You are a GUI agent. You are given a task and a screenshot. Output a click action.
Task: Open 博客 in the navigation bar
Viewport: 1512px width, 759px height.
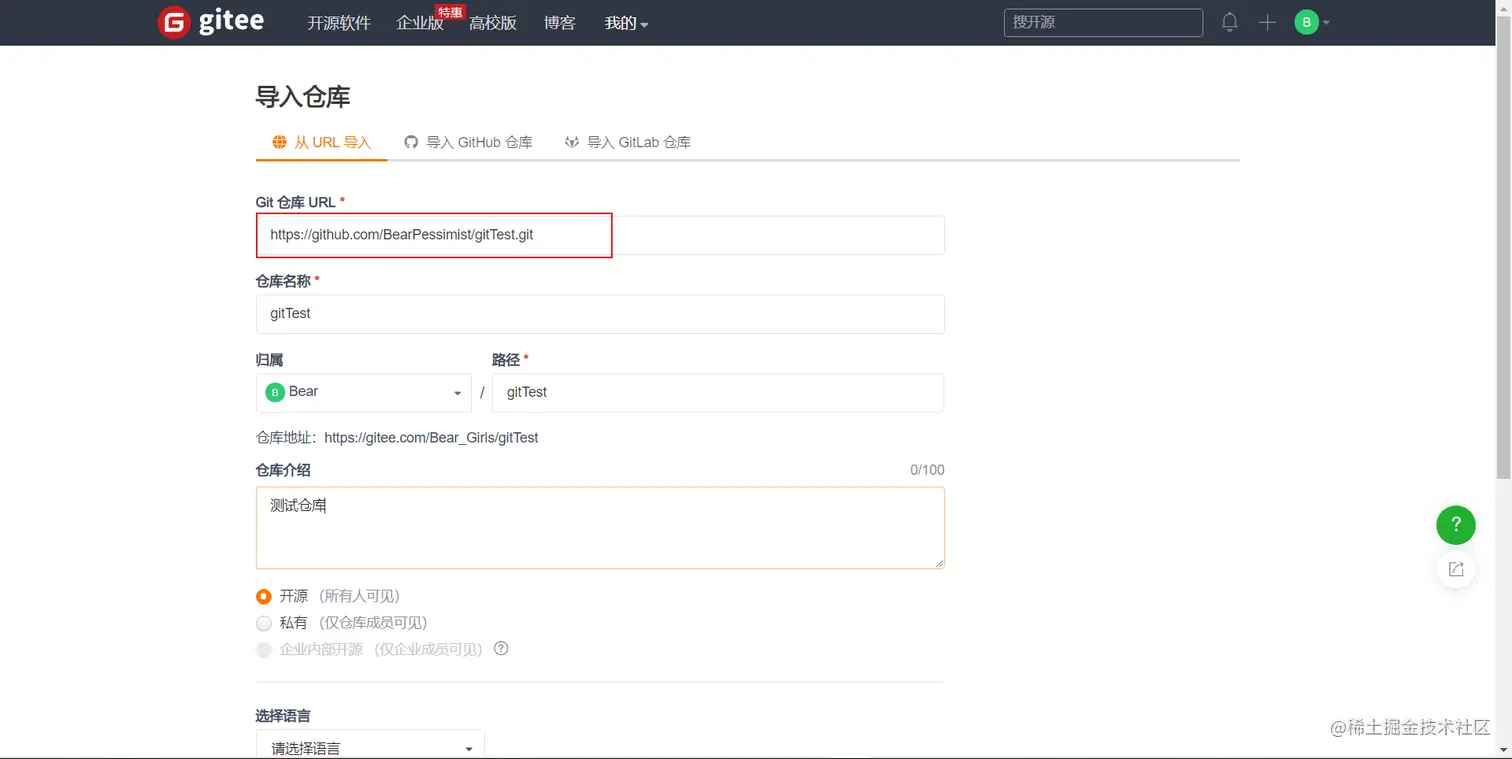click(x=560, y=23)
